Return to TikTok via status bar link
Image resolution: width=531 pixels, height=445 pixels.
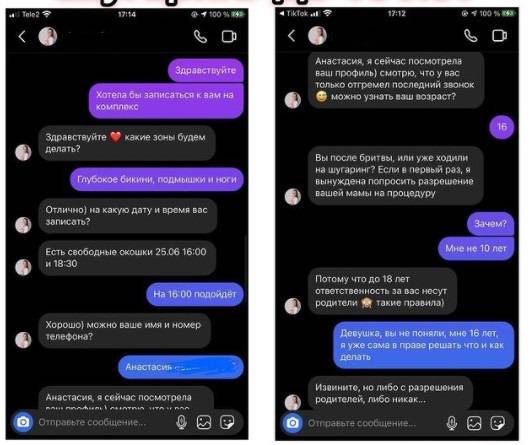(294, 14)
